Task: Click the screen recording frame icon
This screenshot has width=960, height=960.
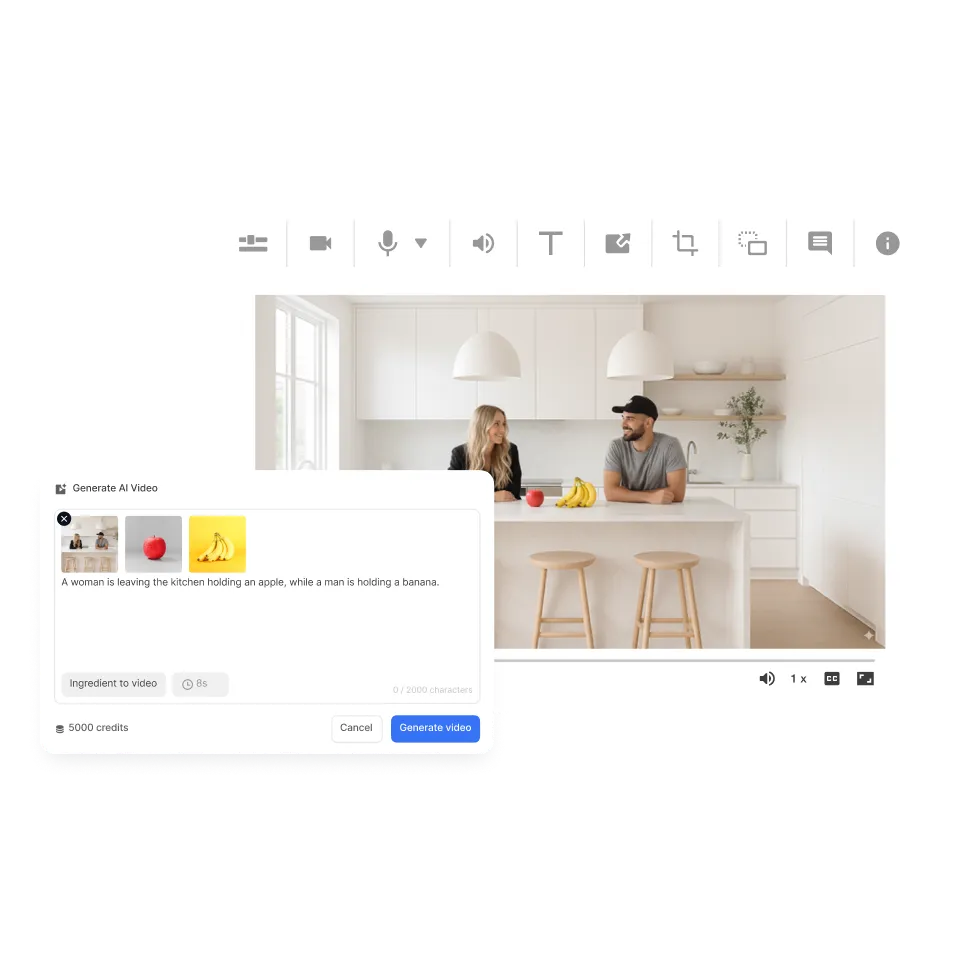Action: pos(752,243)
